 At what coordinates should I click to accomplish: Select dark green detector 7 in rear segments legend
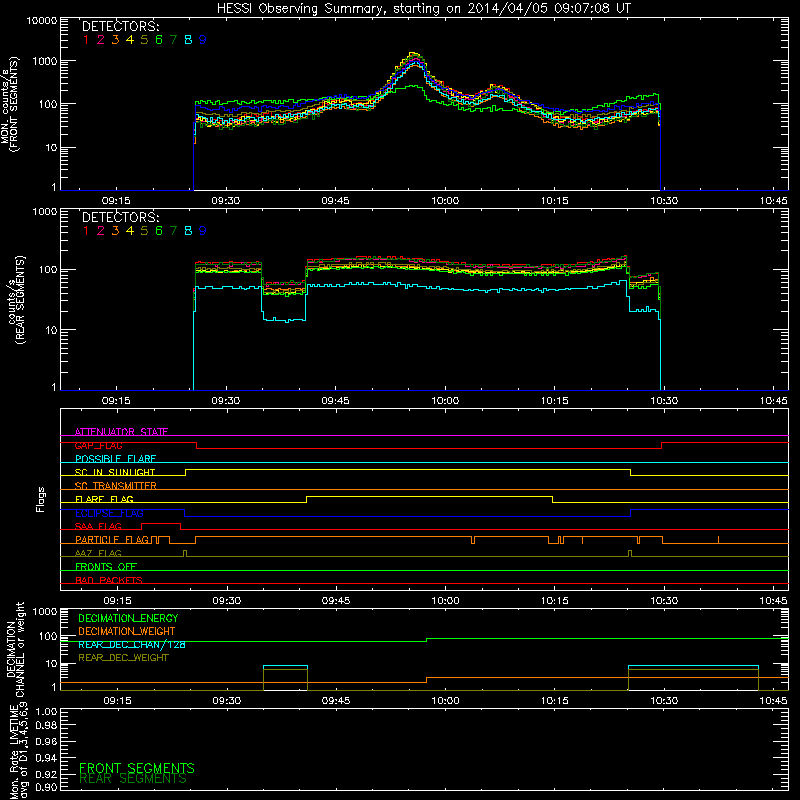(x=173, y=231)
